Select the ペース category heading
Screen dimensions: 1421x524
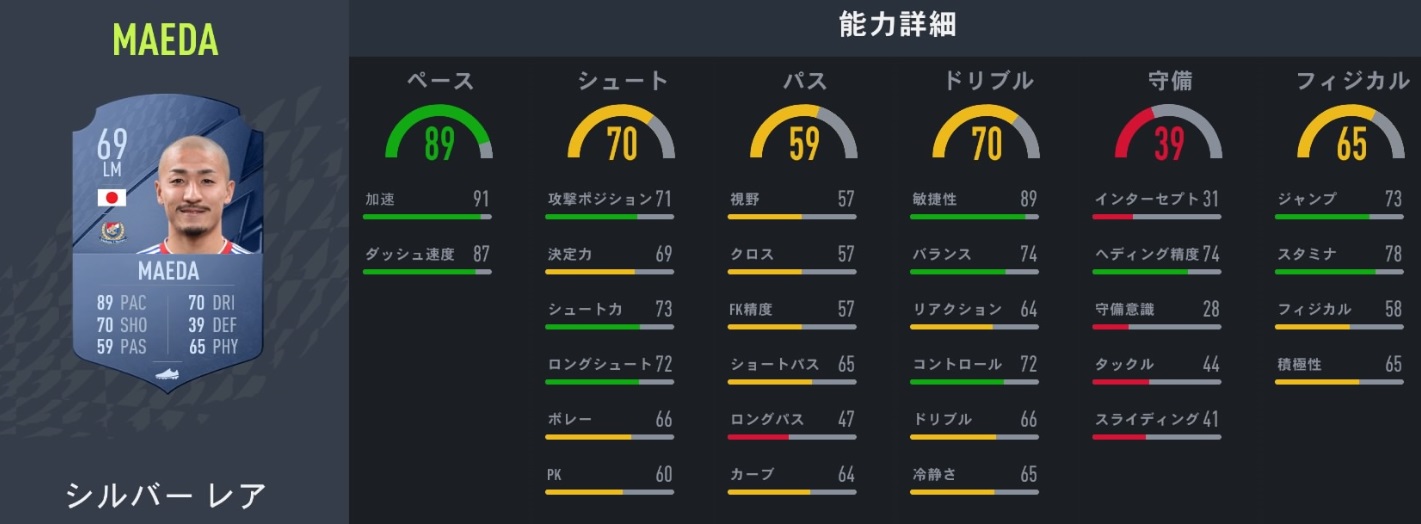(439, 81)
